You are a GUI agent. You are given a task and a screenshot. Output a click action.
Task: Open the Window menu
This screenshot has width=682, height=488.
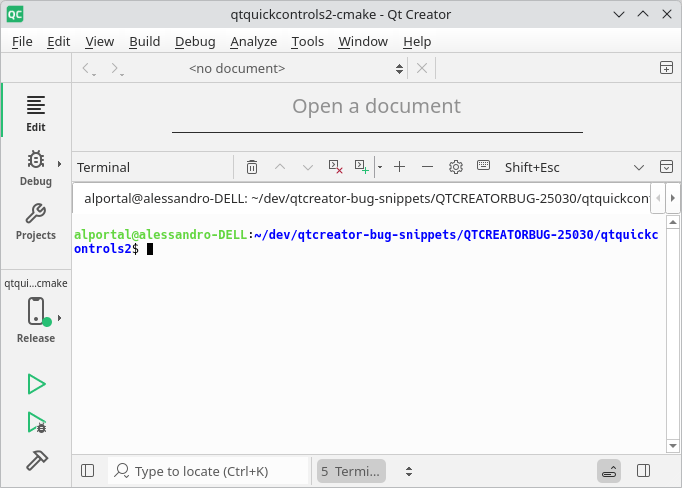point(363,41)
